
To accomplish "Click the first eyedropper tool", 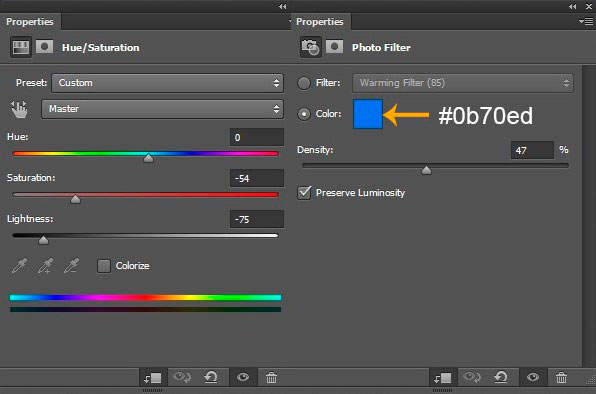I will click(19, 266).
